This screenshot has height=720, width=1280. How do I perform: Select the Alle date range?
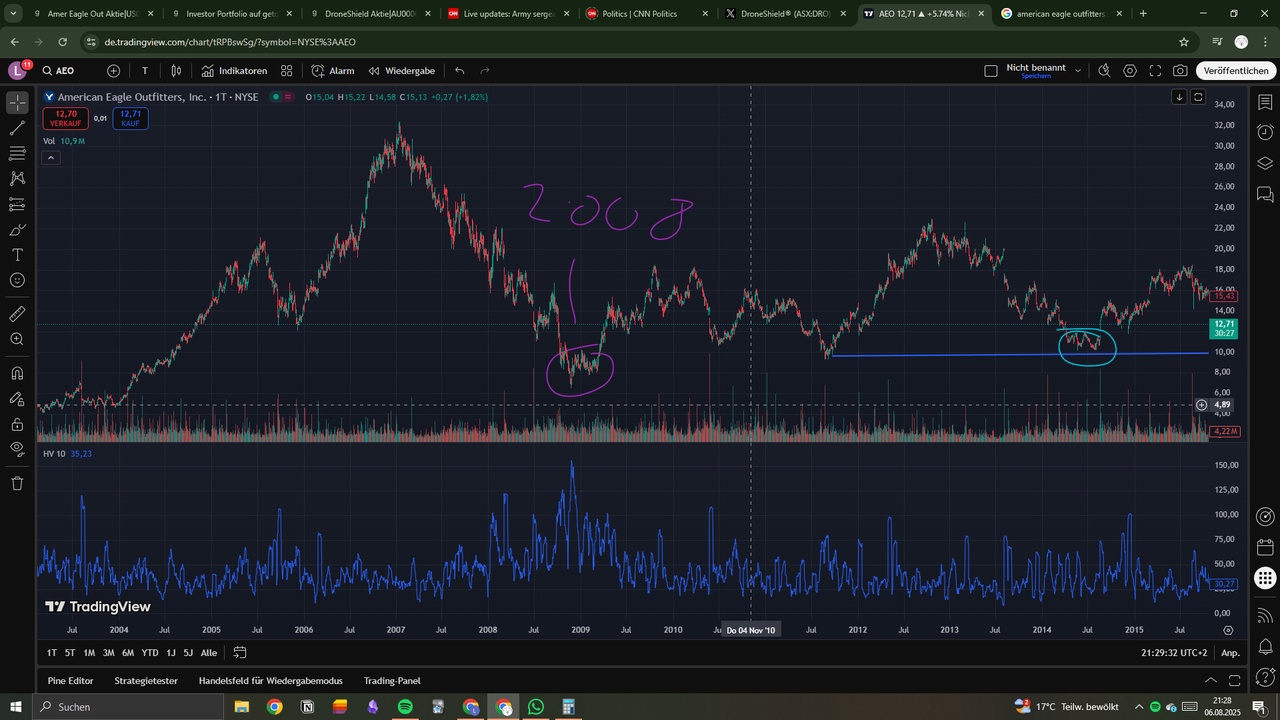[x=209, y=653]
